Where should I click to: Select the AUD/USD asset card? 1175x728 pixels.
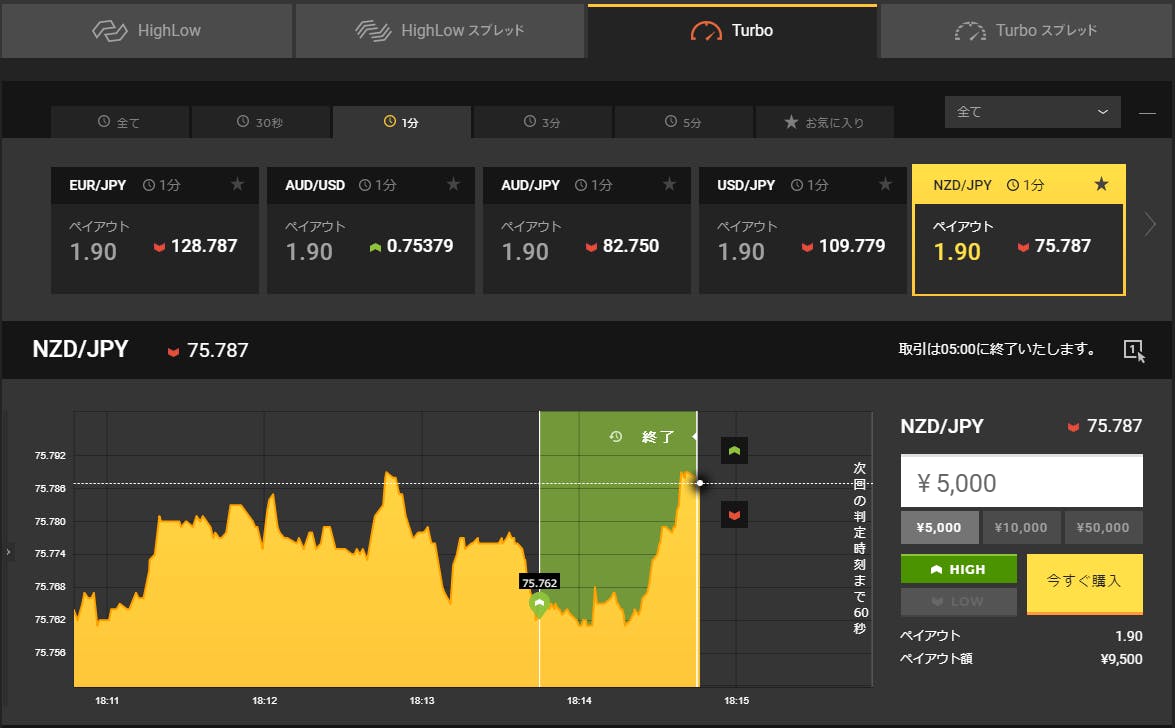[369, 230]
